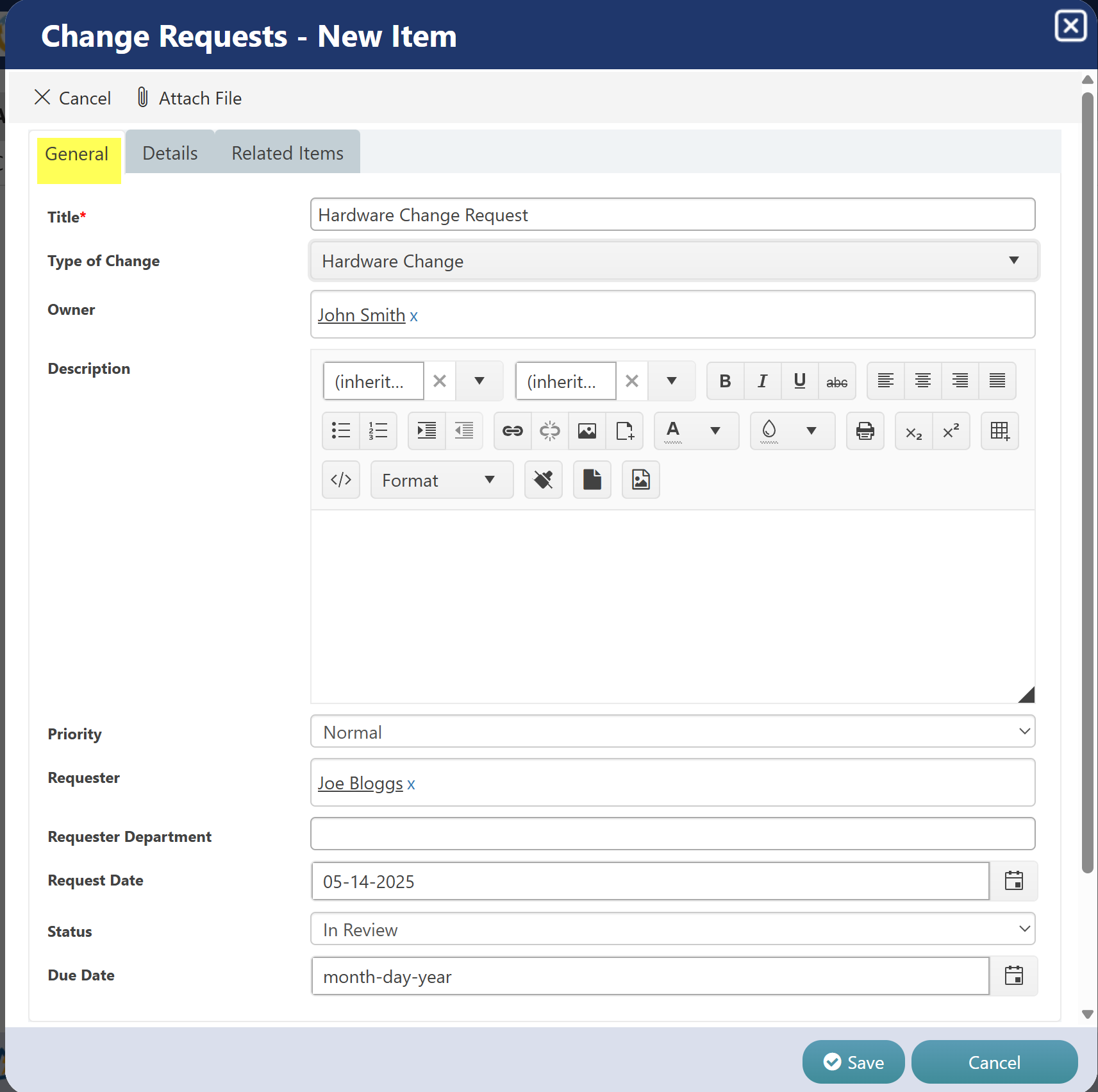
Task: Toggle Italic formatting
Action: pos(762,381)
